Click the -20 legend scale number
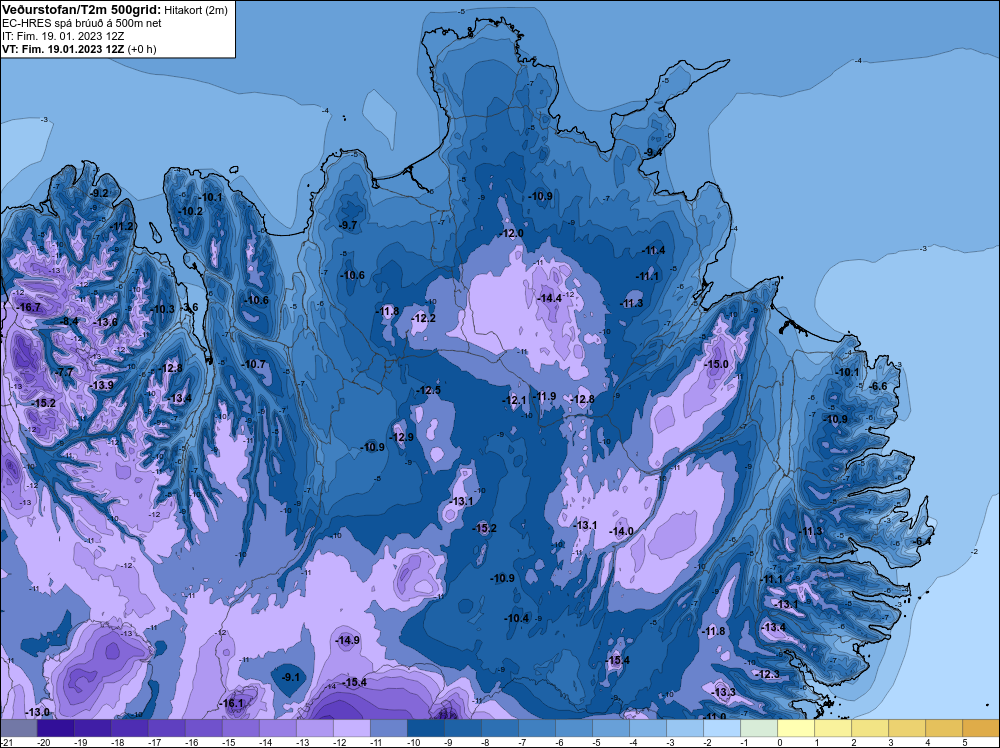 44,742
